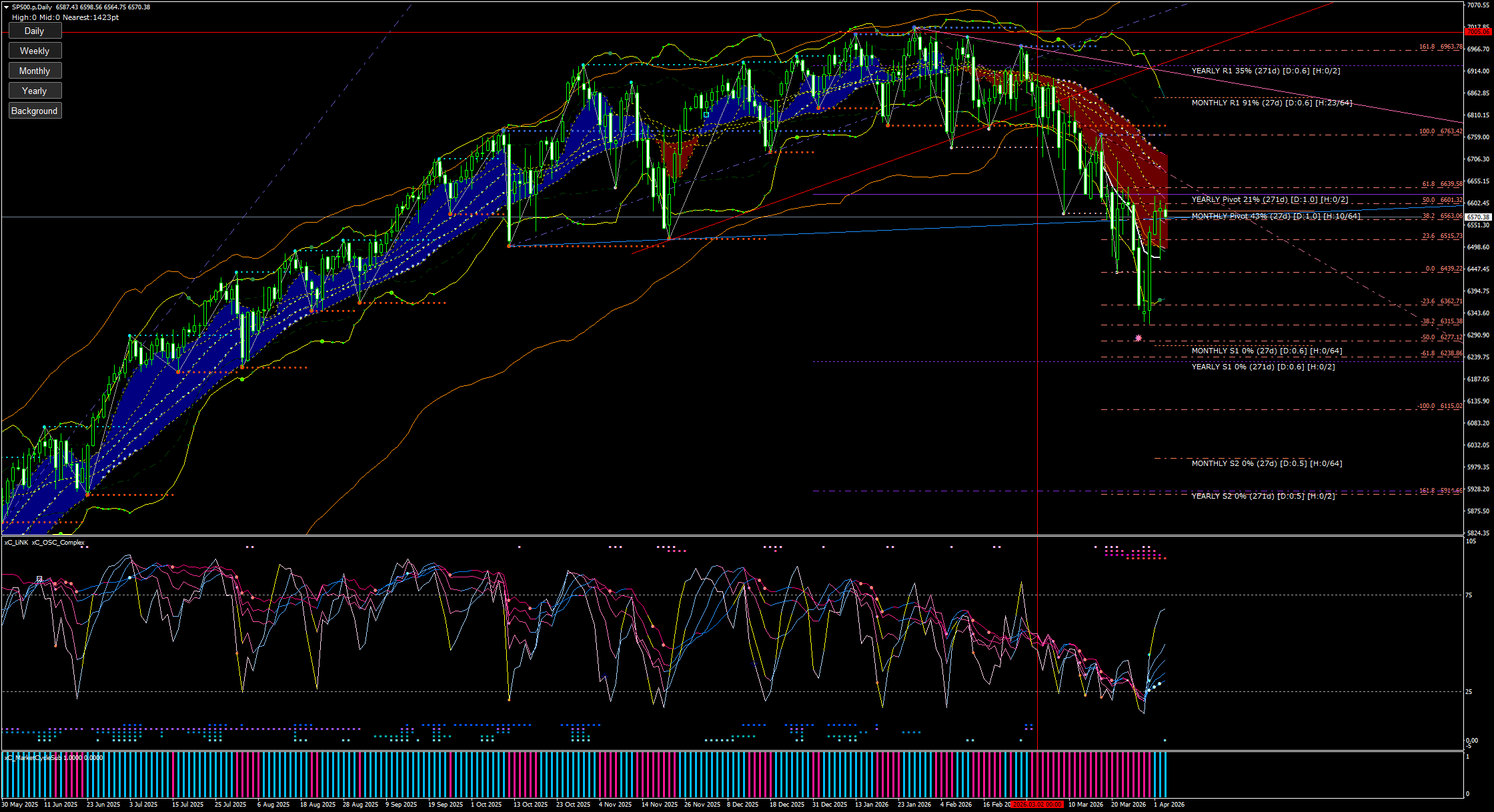Toggle the Daily pivot levels button
This screenshot has width=1494, height=812.
click(35, 31)
